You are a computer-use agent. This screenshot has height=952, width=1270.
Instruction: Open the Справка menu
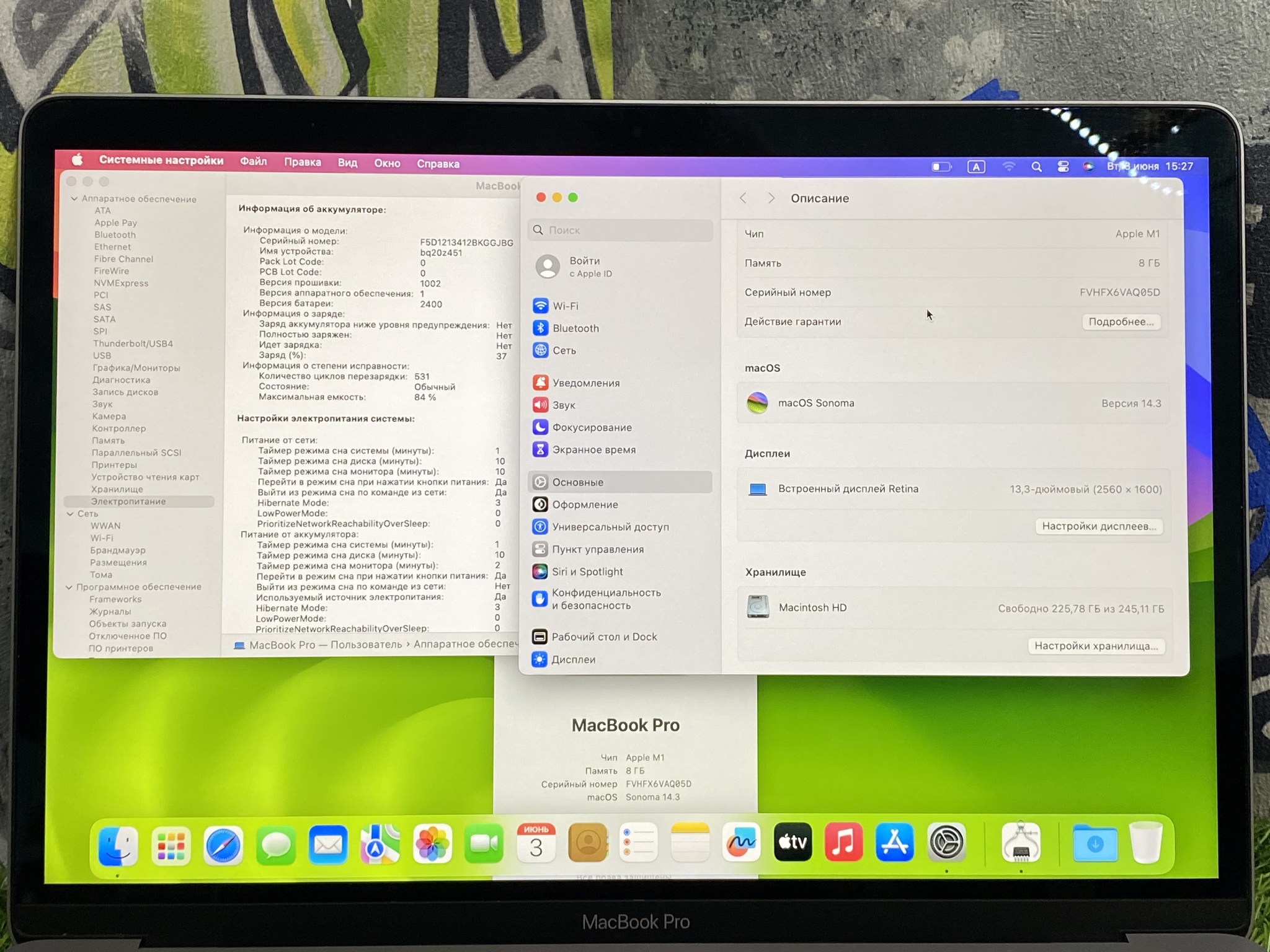438,164
